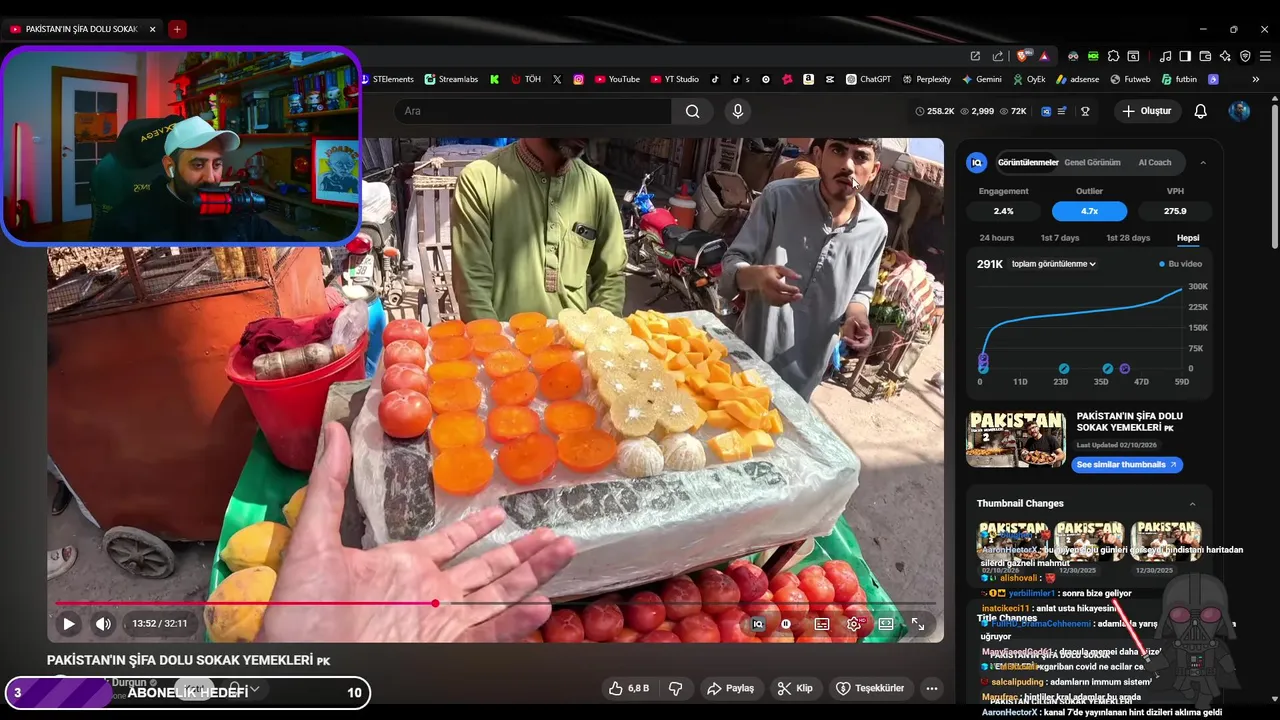The width and height of the screenshot is (1280, 720).
Task: Click the VPH 275.9 pill
Action: click(x=1175, y=211)
